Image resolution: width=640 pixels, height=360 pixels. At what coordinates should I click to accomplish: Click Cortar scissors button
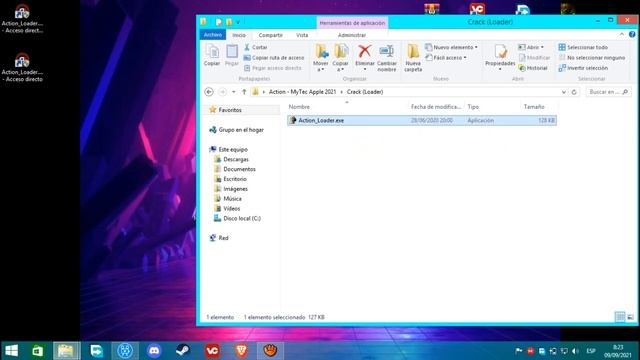pos(256,47)
